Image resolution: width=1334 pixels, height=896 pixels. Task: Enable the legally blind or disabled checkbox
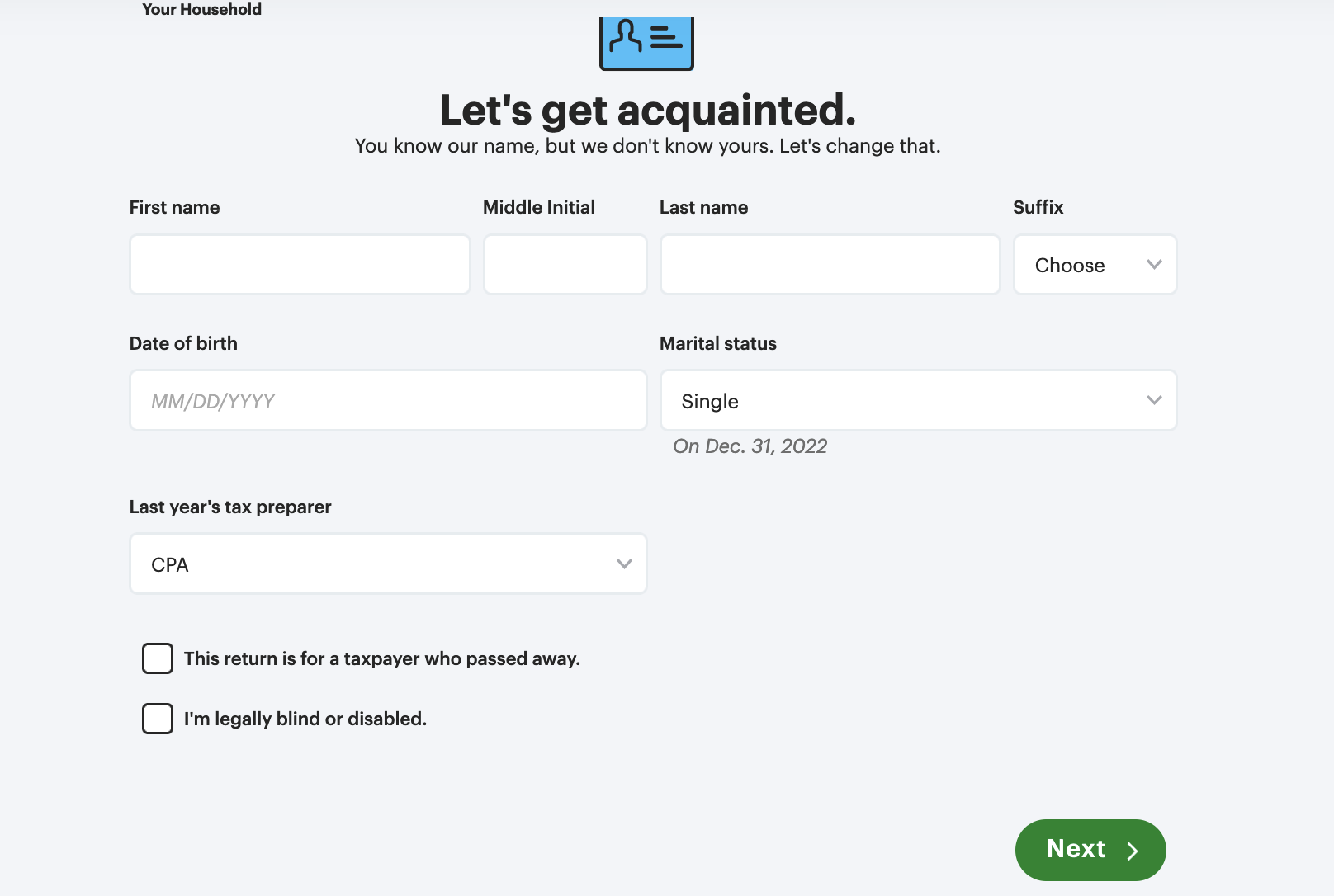click(x=158, y=719)
